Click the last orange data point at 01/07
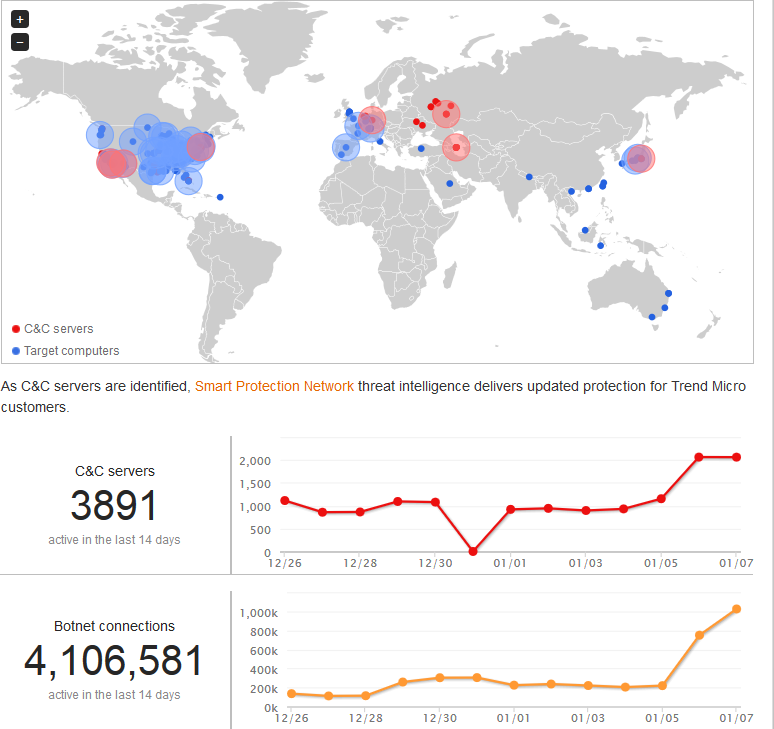 click(x=736, y=608)
